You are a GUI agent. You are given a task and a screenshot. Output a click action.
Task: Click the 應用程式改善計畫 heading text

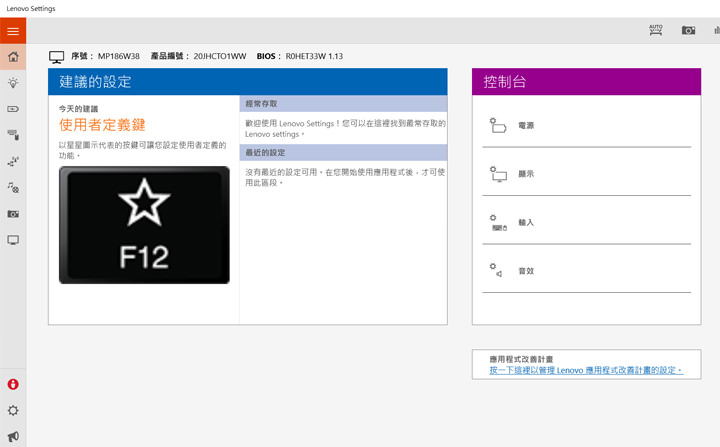click(521, 359)
